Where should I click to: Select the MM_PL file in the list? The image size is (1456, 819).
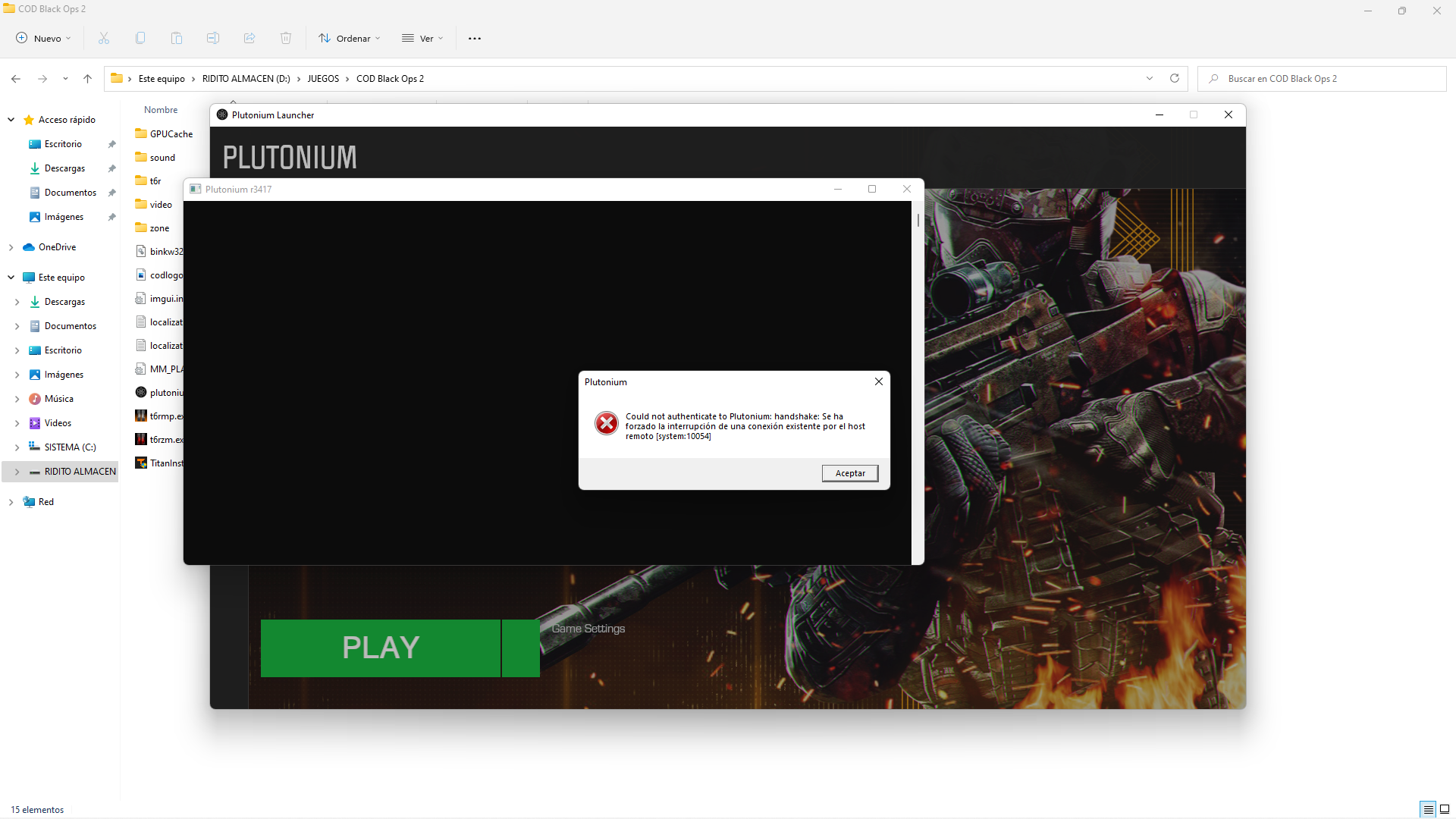[159, 369]
